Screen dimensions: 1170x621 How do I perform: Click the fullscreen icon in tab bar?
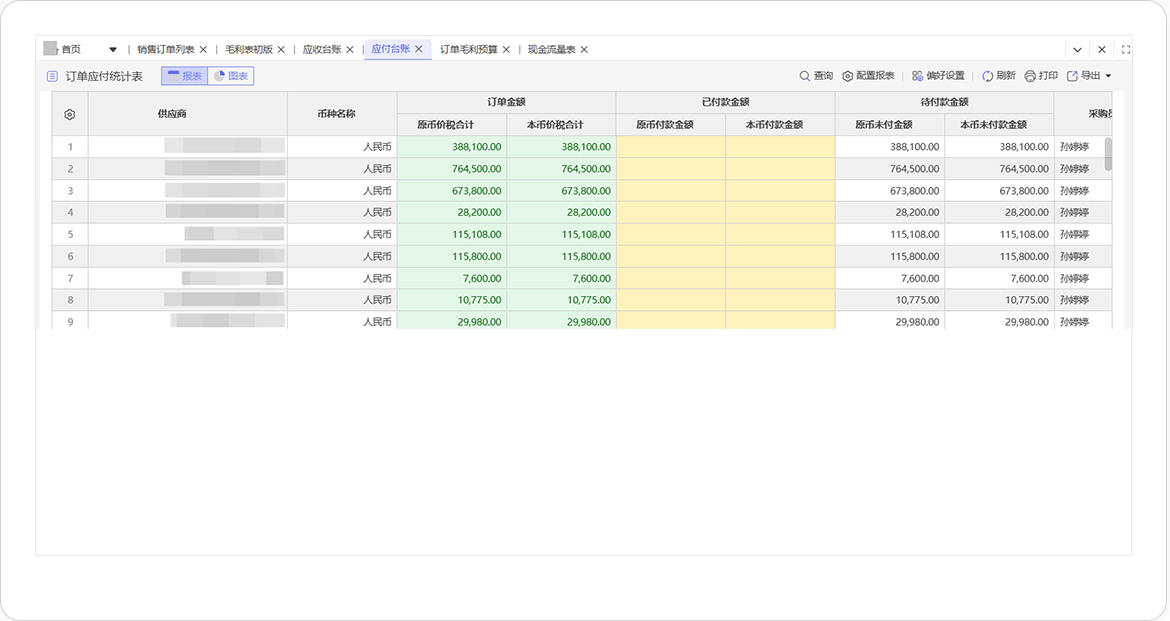pyautogui.click(x=1126, y=49)
